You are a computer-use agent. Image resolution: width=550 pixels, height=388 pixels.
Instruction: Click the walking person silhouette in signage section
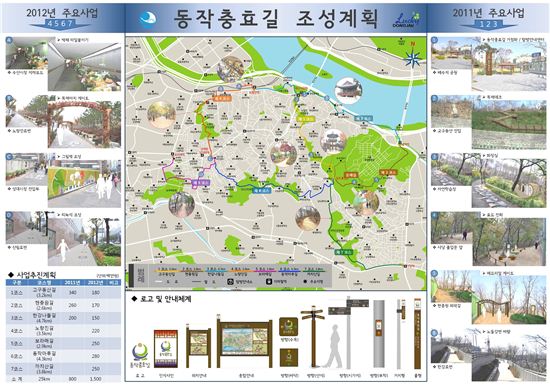333,347
